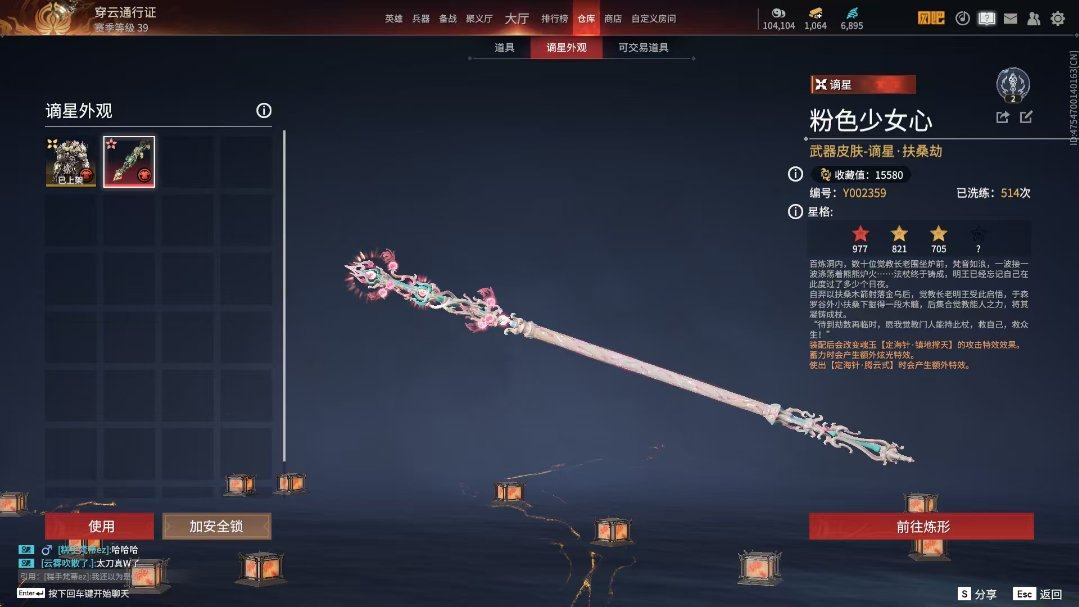Open the help book icon
Image resolution: width=1079 pixels, height=607 pixels.
[986, 19]
